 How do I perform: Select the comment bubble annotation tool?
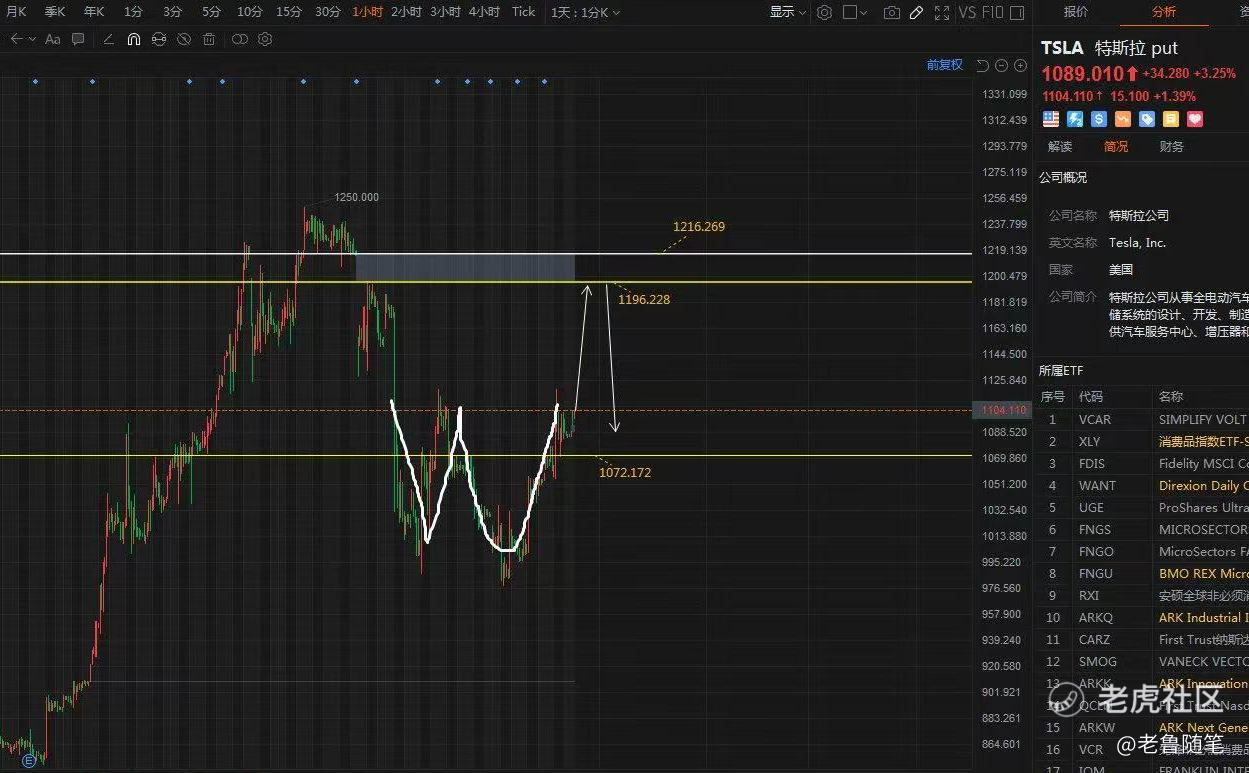coord(79,39)
